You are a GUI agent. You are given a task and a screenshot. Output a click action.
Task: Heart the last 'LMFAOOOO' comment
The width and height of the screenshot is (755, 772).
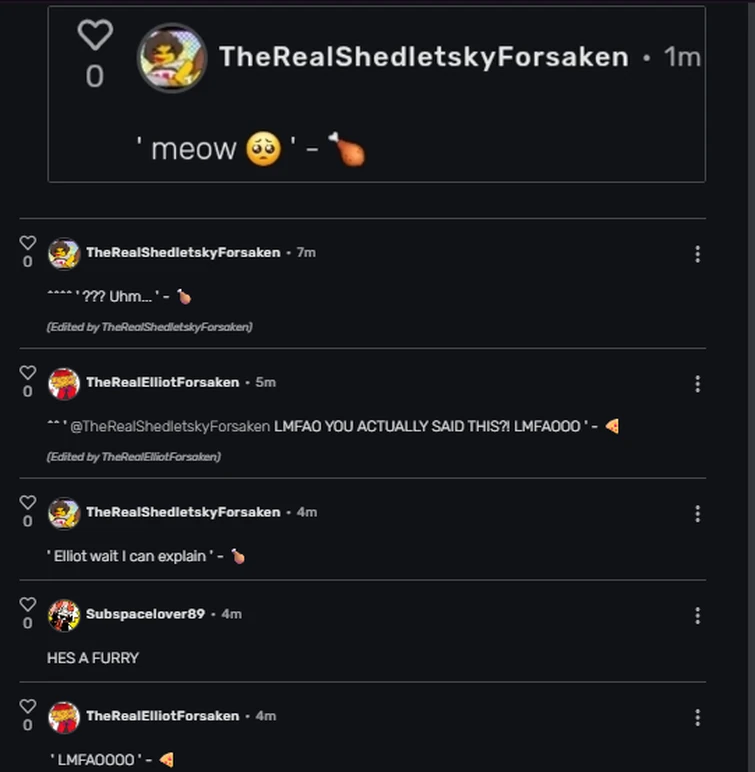pos(28,706)
